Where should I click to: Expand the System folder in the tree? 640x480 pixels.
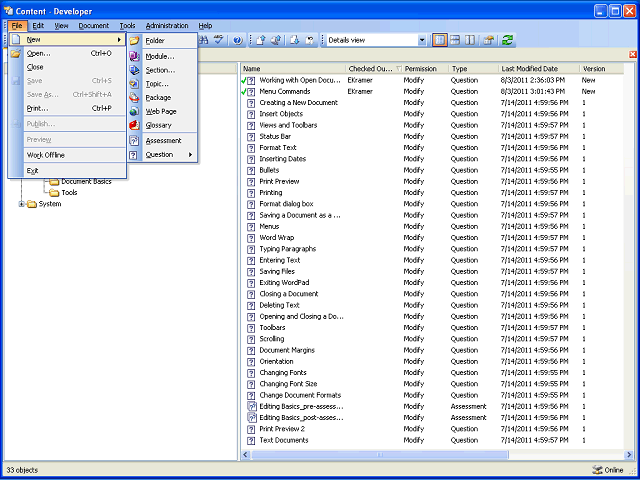pyautogui.click(x=21, y=204)
